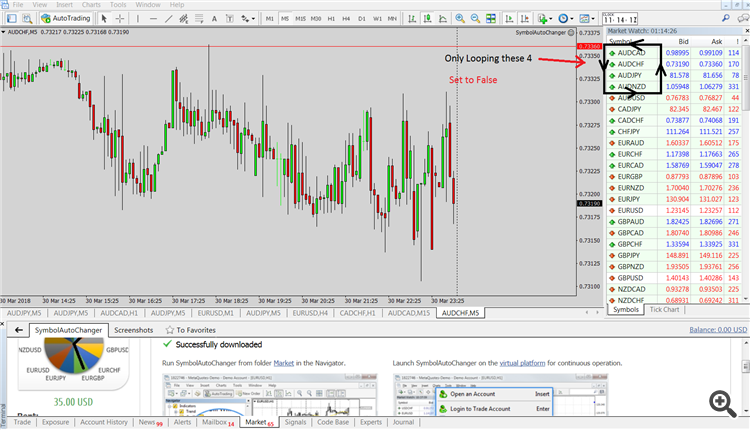Open the Charts menu
The height and width of the screenshot is (430, 750).
(x=91, y=4)
